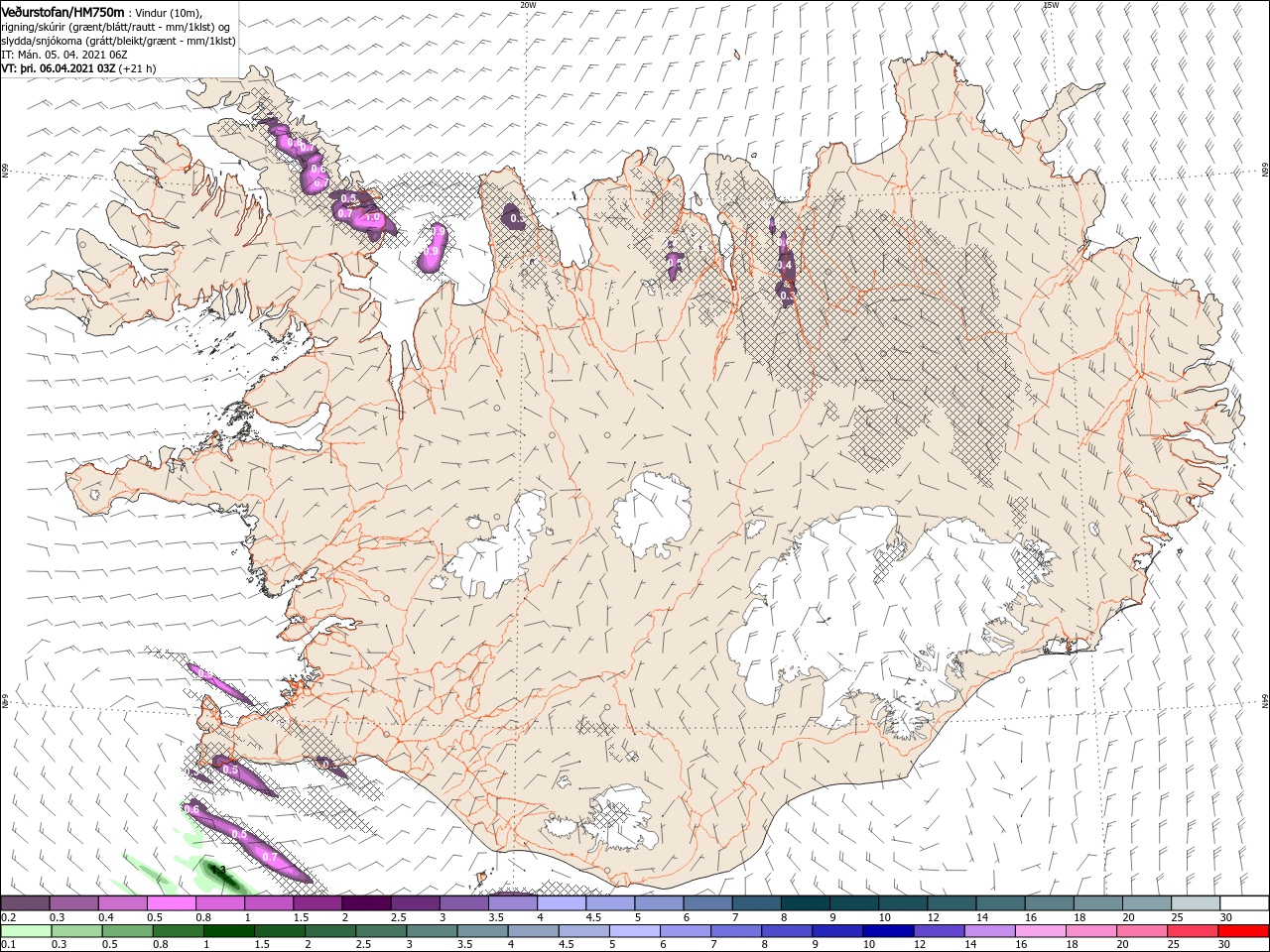This screenshot has height=952, width=1270.
Task: Select the red-pink swatch at 25 in the lower legend
Action: [x=1192, y=931]
